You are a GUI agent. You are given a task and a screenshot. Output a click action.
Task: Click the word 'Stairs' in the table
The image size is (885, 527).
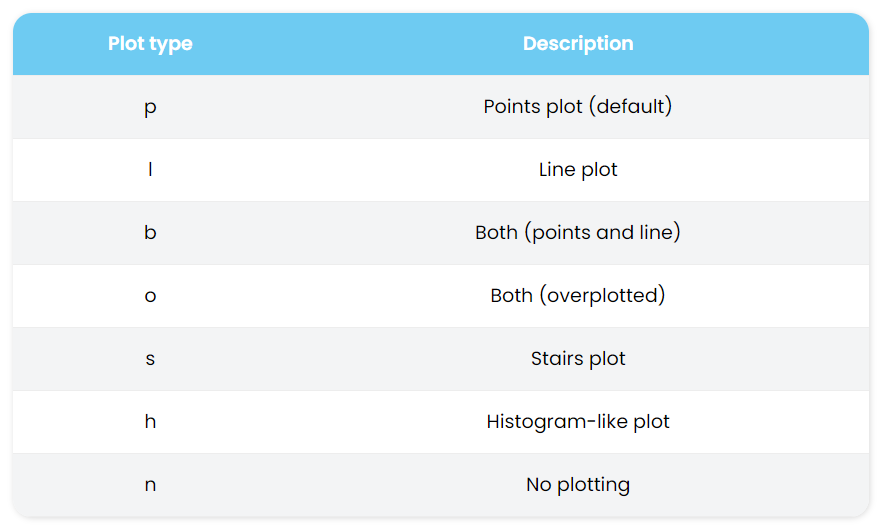click(x=556, y=359)
